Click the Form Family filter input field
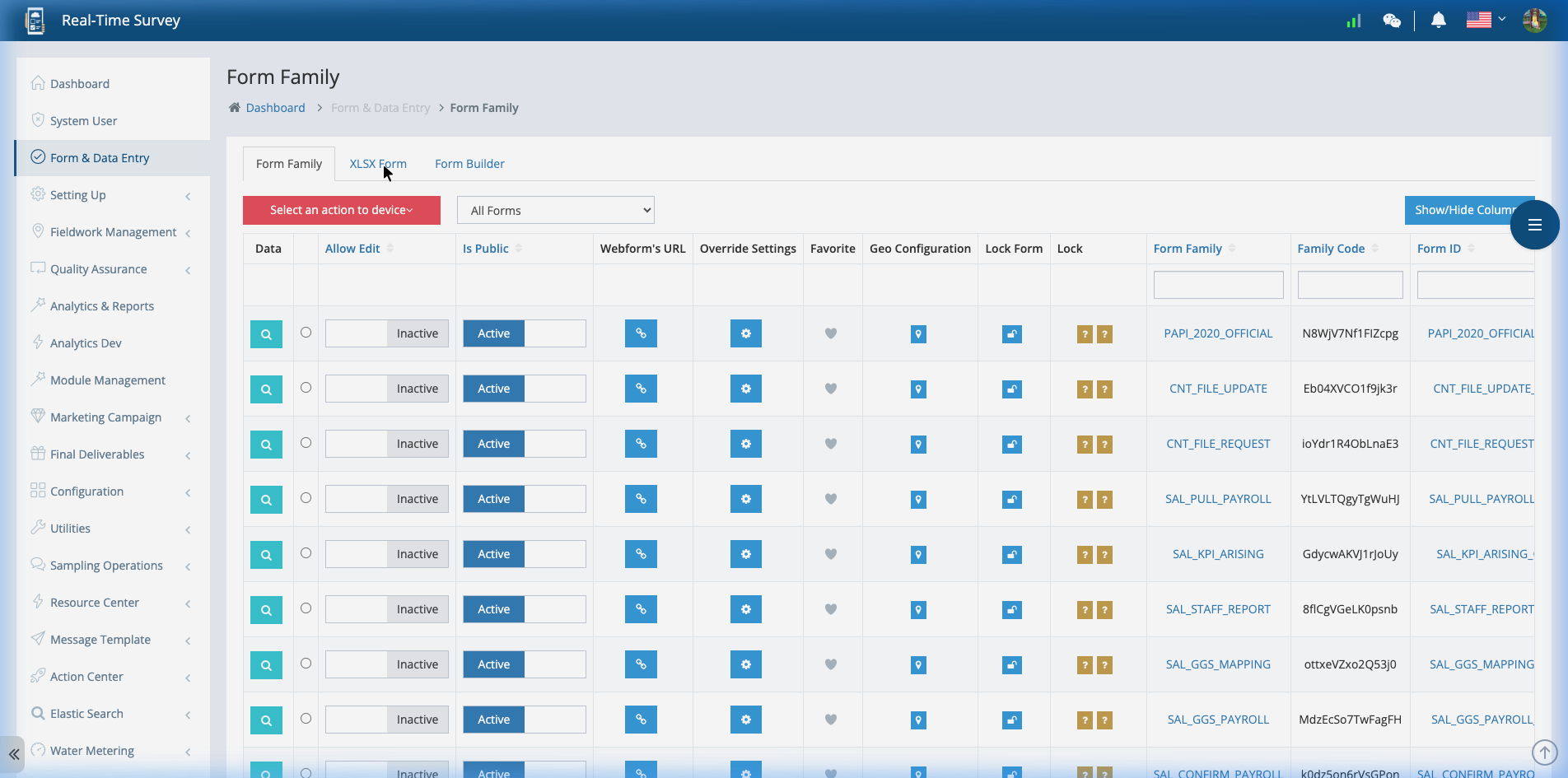Viewport: 1568px width, 778px height. point(1218,284)
